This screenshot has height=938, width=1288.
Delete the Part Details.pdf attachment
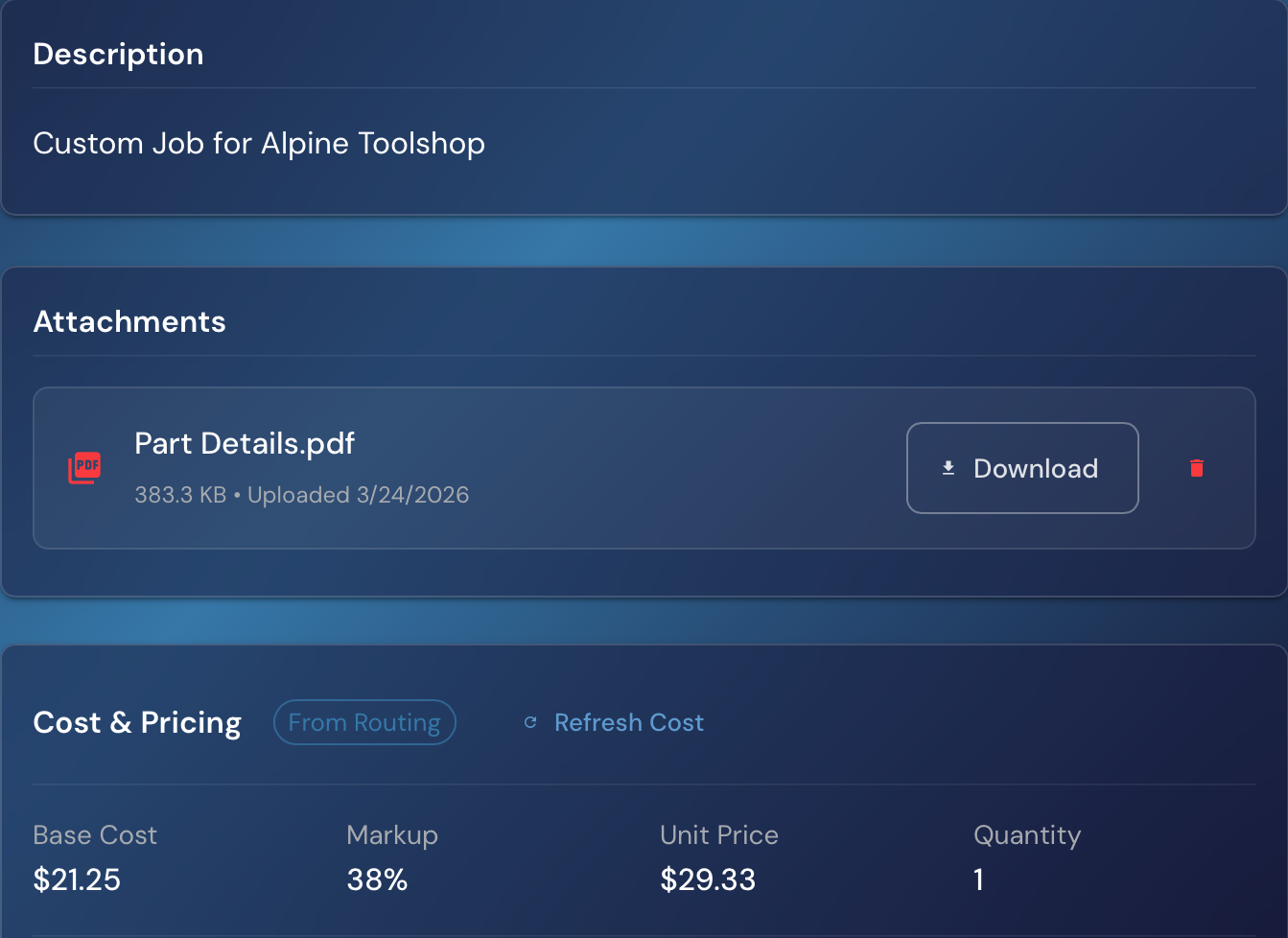1196,468
